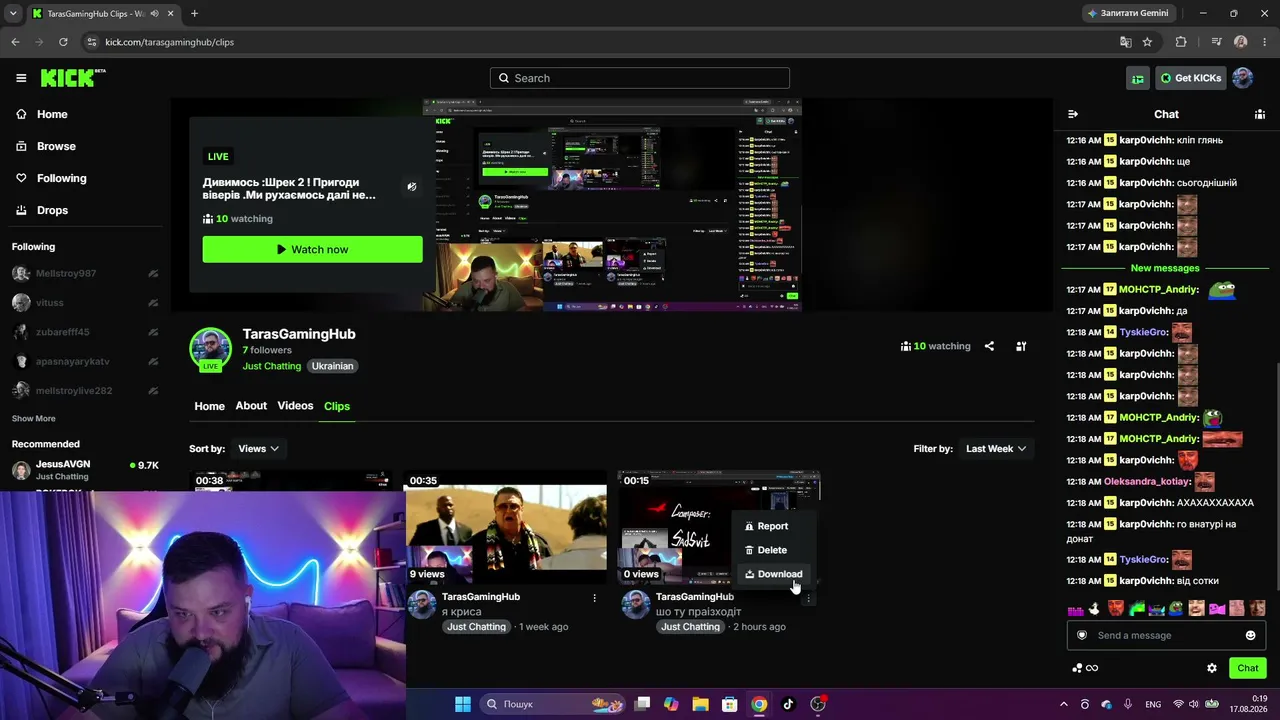Share the TarasGamingHub channel
The image size is (1280, 720).
(x=989, y=346)
